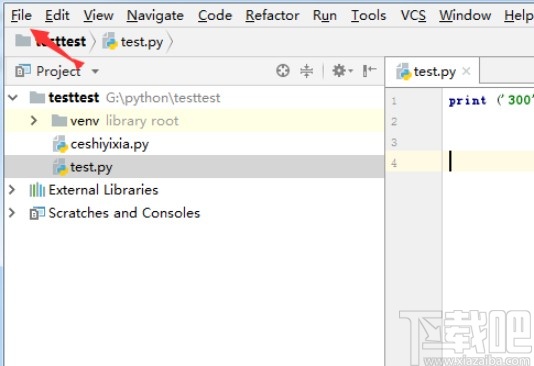Viewport: 534px width, 366px height.
Task: Open the Project panel gear settings icon
Action: point(342,71)
